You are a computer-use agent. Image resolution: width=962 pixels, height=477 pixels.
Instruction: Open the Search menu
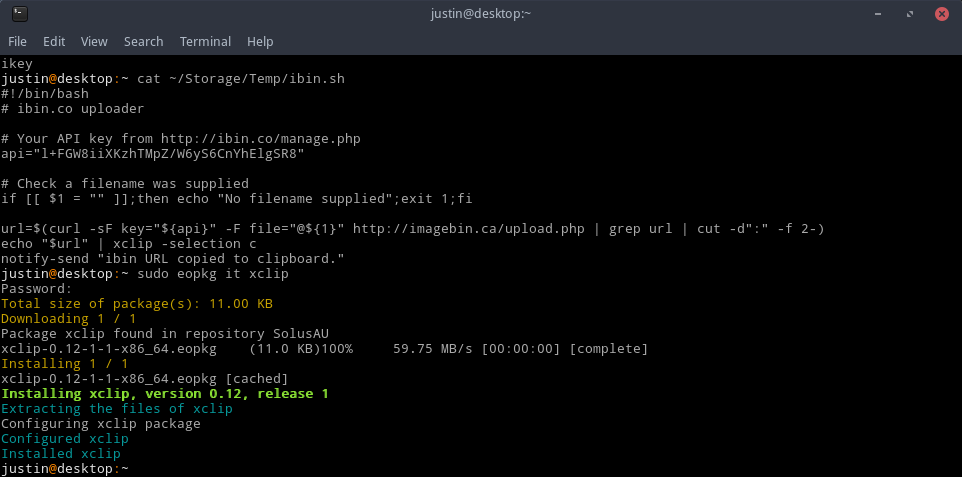tap(144, 42)
